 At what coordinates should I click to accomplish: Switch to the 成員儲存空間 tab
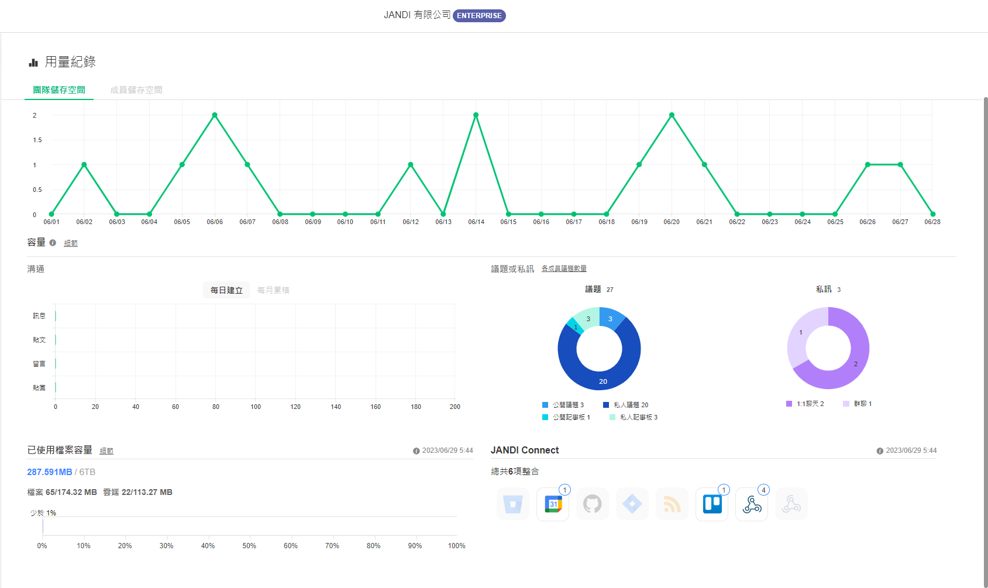[136, 90]
